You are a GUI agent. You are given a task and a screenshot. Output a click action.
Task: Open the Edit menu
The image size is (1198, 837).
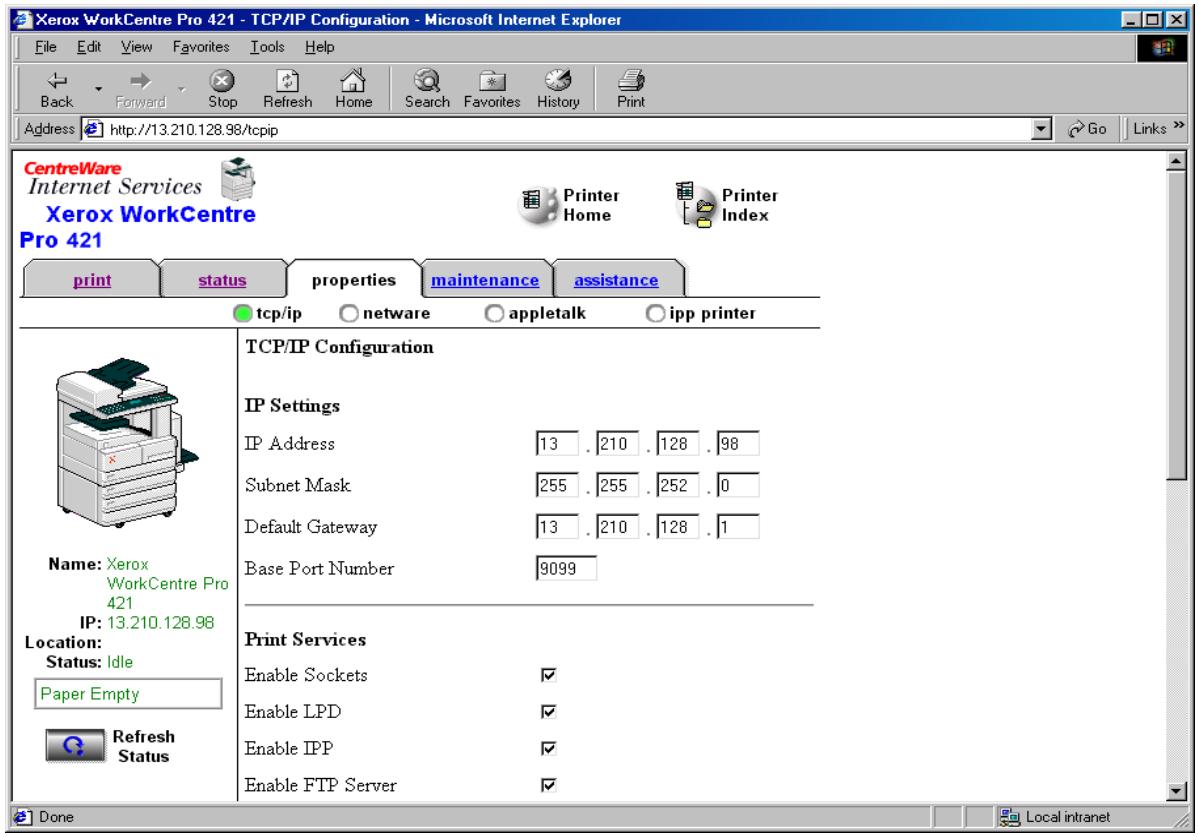[x=89, y=47]
